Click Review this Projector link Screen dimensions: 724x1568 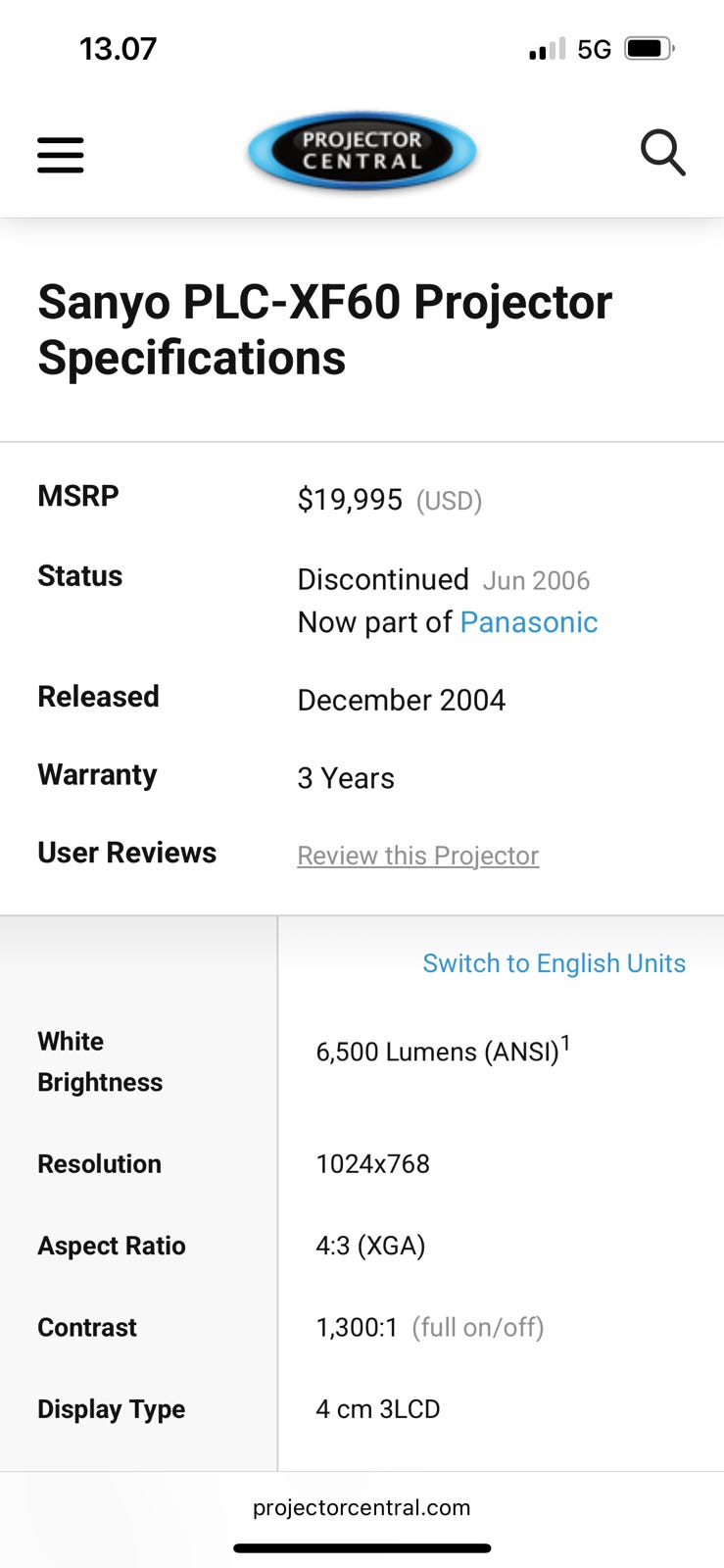click(x=417, y=856)
